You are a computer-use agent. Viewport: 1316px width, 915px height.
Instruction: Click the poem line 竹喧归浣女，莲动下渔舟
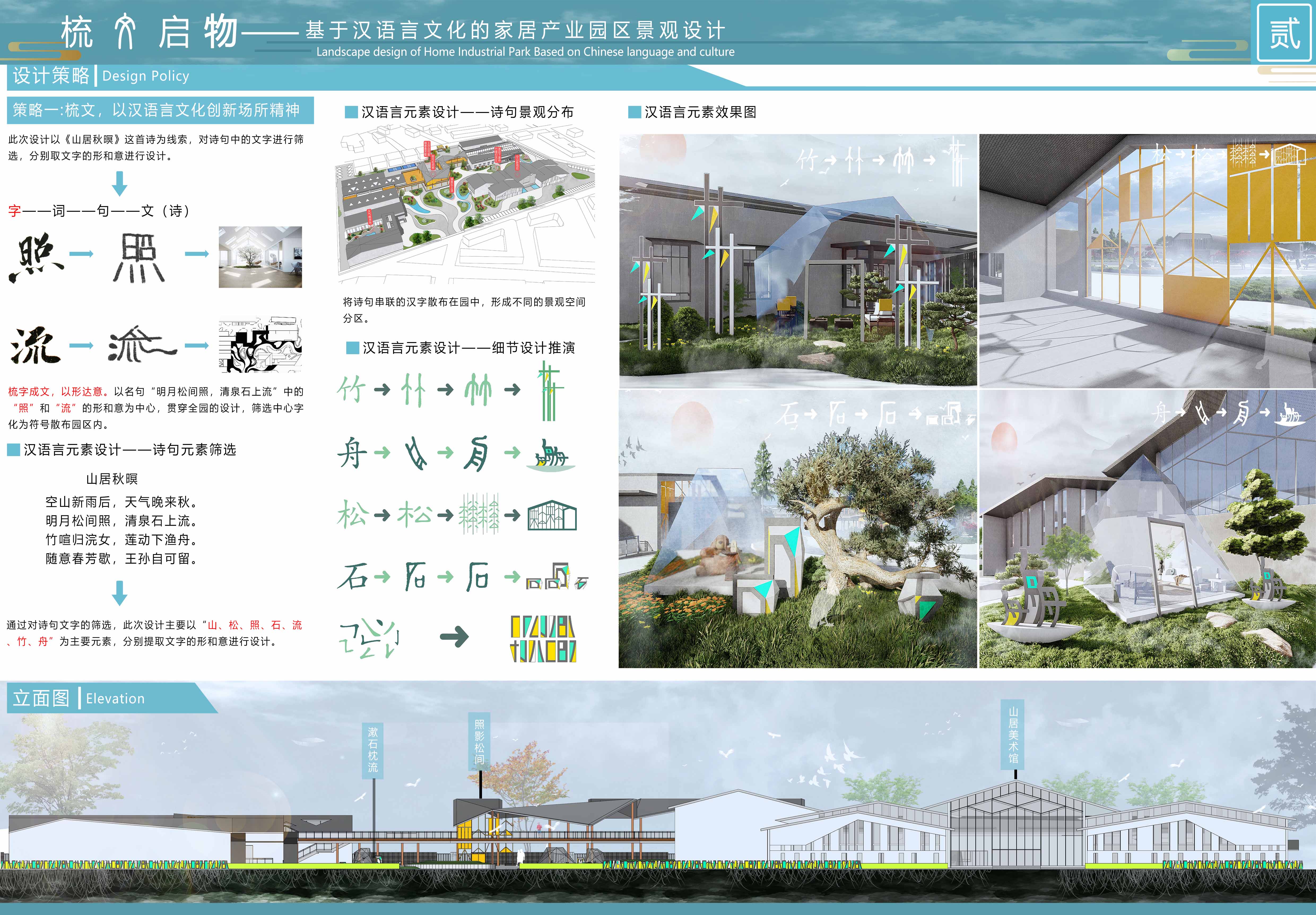[121, 539]
